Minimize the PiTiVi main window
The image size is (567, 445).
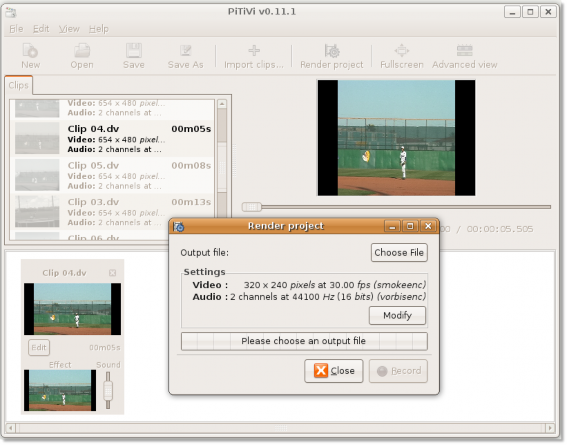coord(512,12)
